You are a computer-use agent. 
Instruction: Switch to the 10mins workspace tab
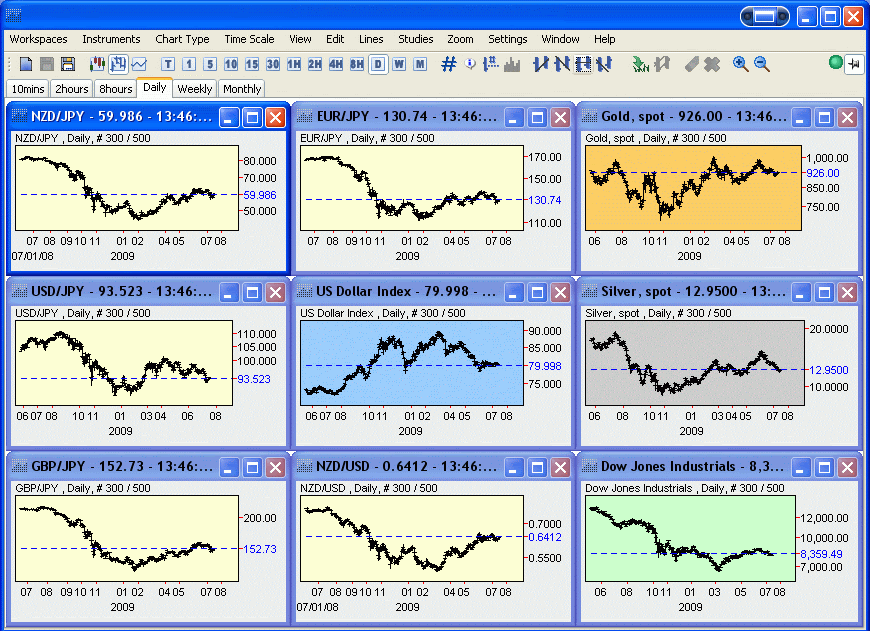point(28,89)
